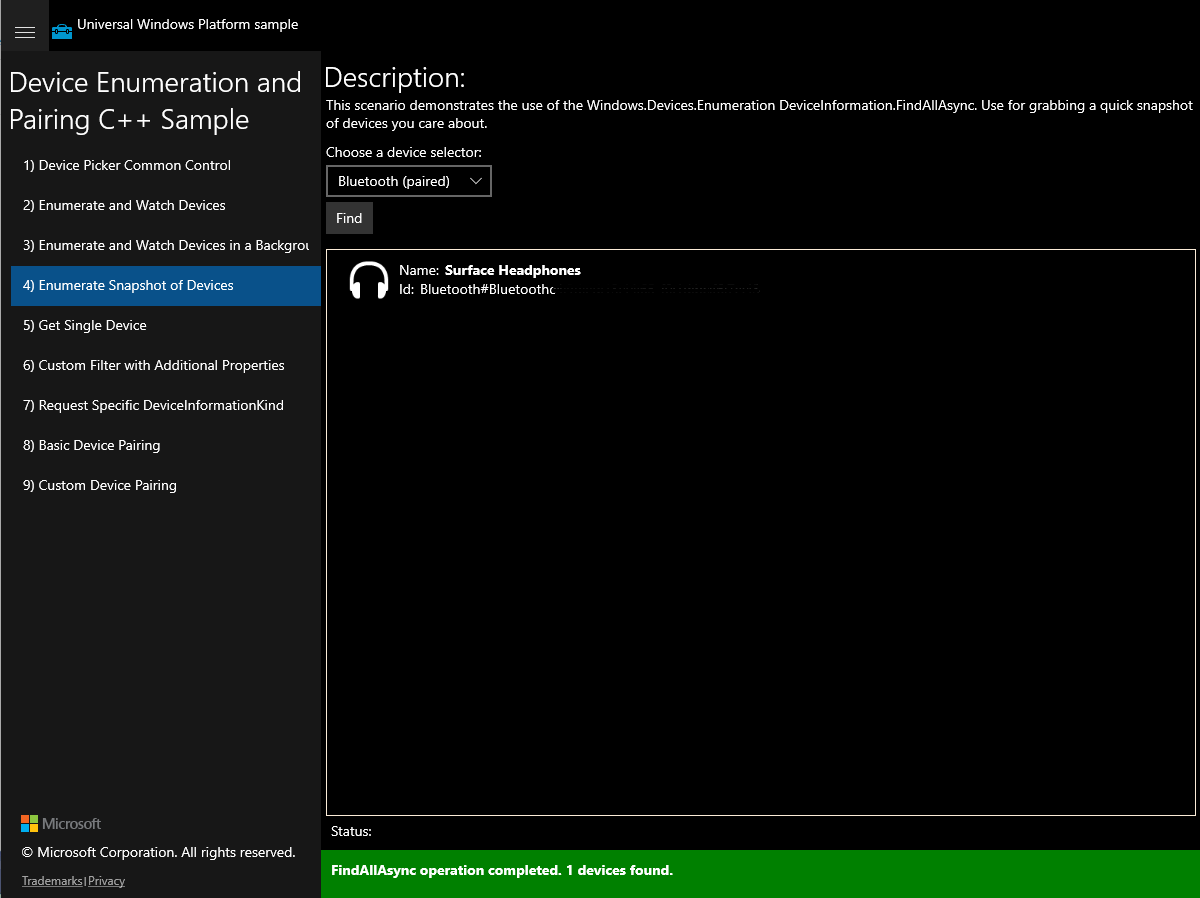1200x898 pixels.
Task: Open the Privacy link
Action: point(107,881)
